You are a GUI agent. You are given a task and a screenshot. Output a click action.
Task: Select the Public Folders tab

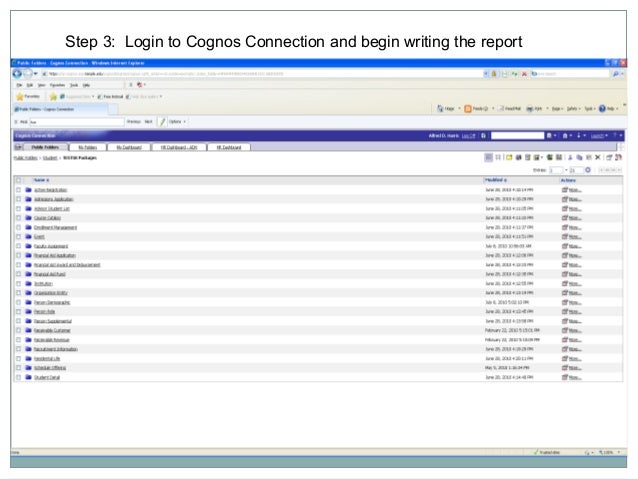point(45,147)
